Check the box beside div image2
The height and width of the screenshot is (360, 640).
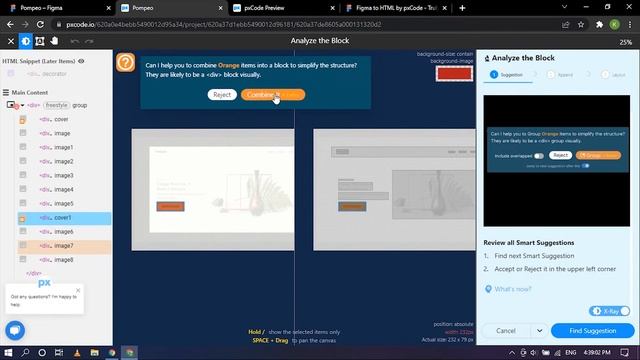tap(23, 161)
